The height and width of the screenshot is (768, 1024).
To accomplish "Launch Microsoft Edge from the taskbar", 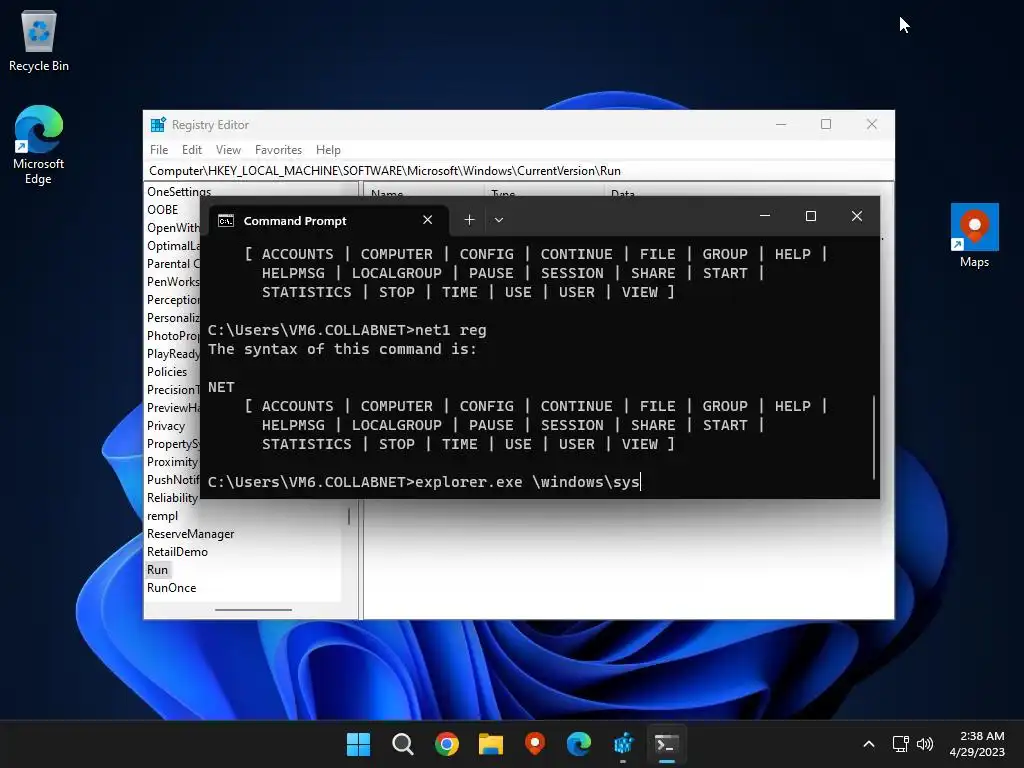I will [579, 744].
